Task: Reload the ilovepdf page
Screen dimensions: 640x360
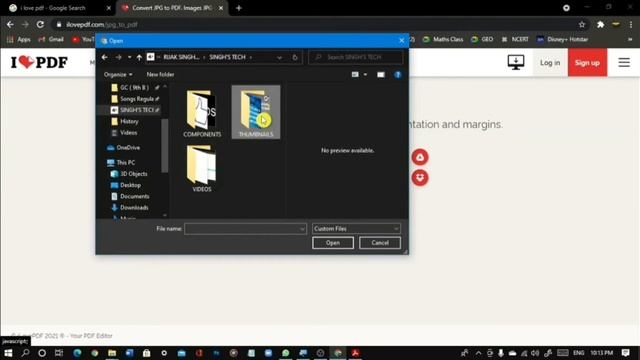Action: (40, 24)
